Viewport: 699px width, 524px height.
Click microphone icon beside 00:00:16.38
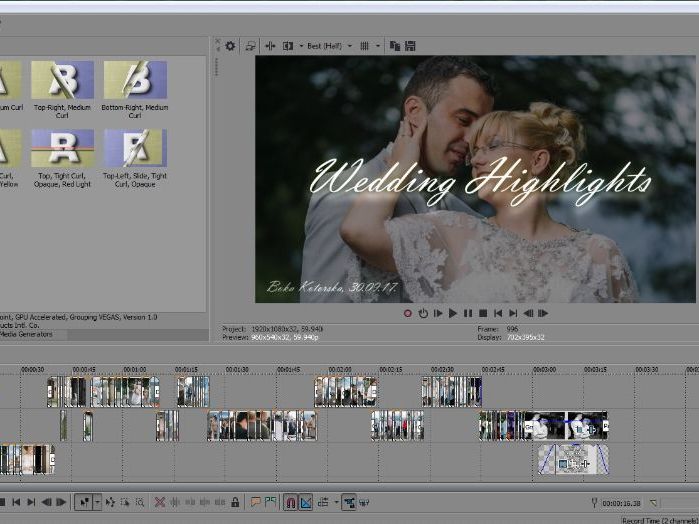pos(594,503)
